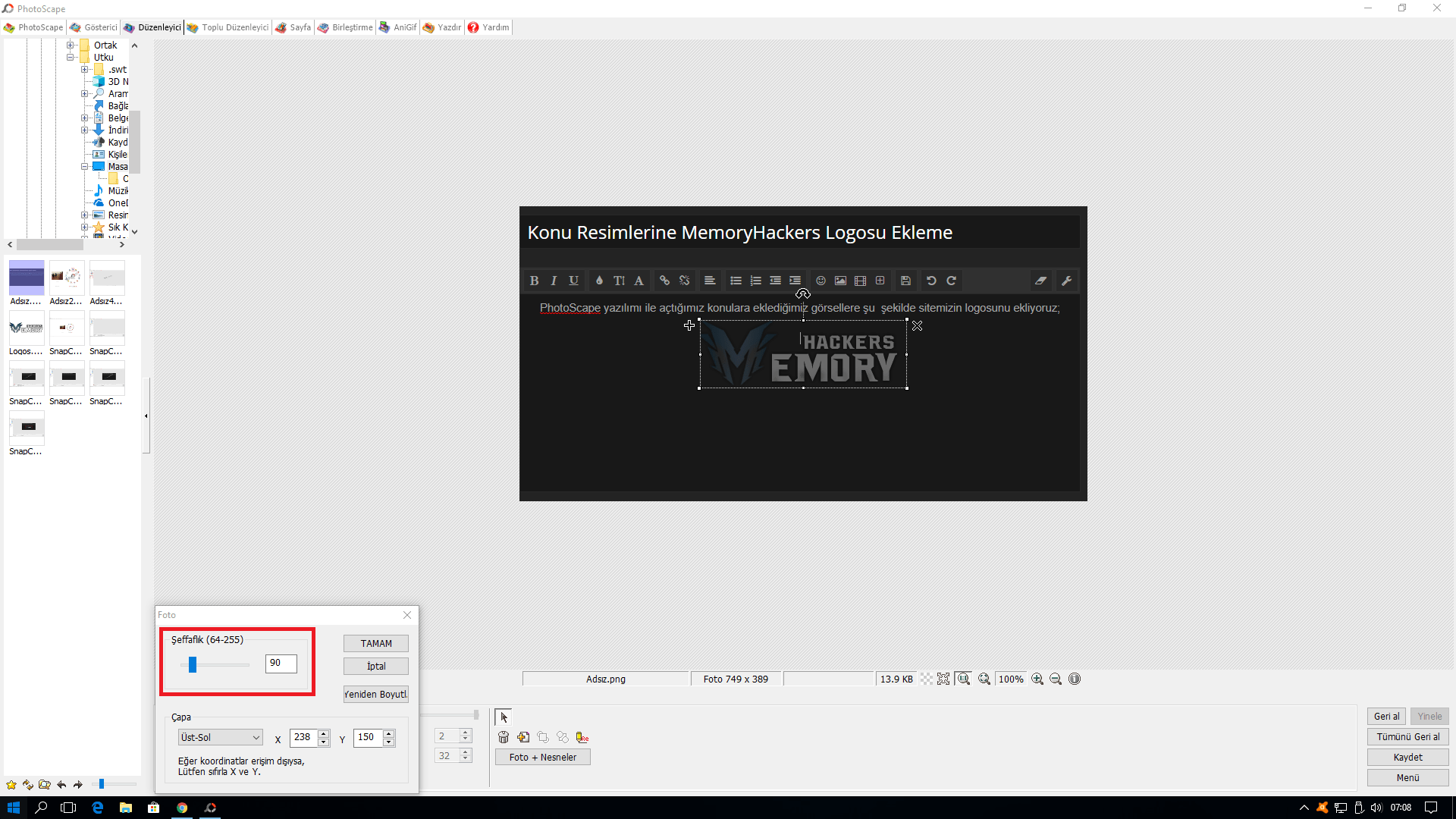The height and width of the screenshot is (819, 1456).
Task: Select the Logos thumbnail
Action: point(27,333)
